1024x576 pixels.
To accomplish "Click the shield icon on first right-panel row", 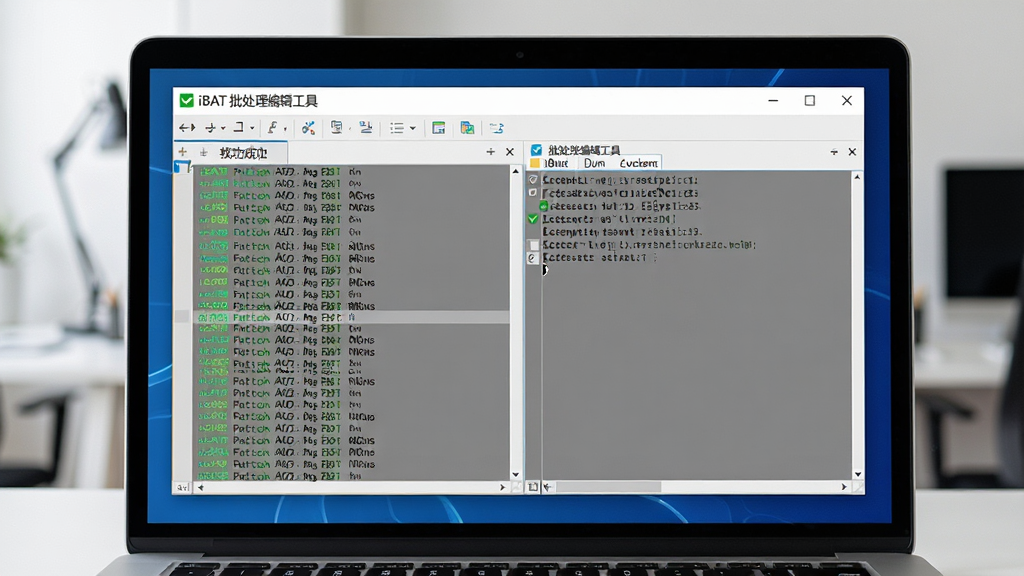I will point(533,179).
